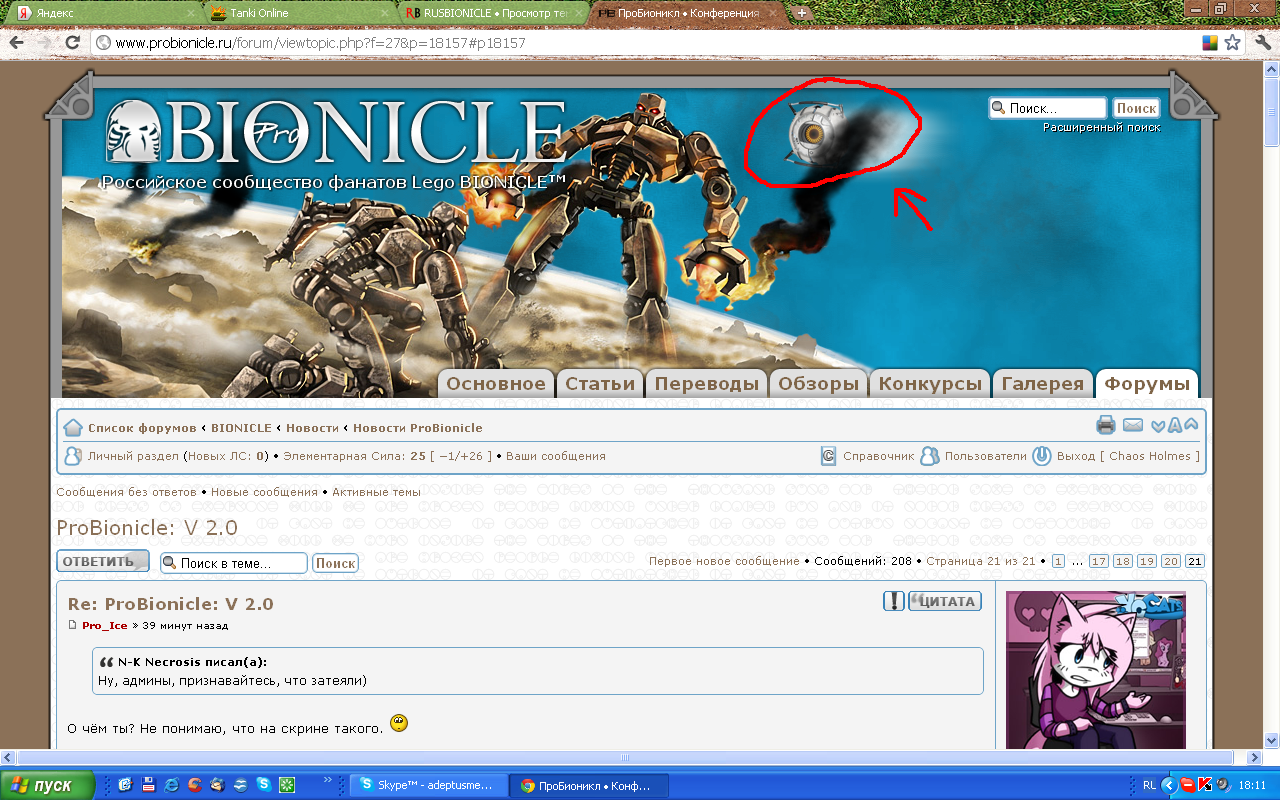Open the Галерея site tab
Screen dimensions: 1280x800
[x=1043, y=384]
